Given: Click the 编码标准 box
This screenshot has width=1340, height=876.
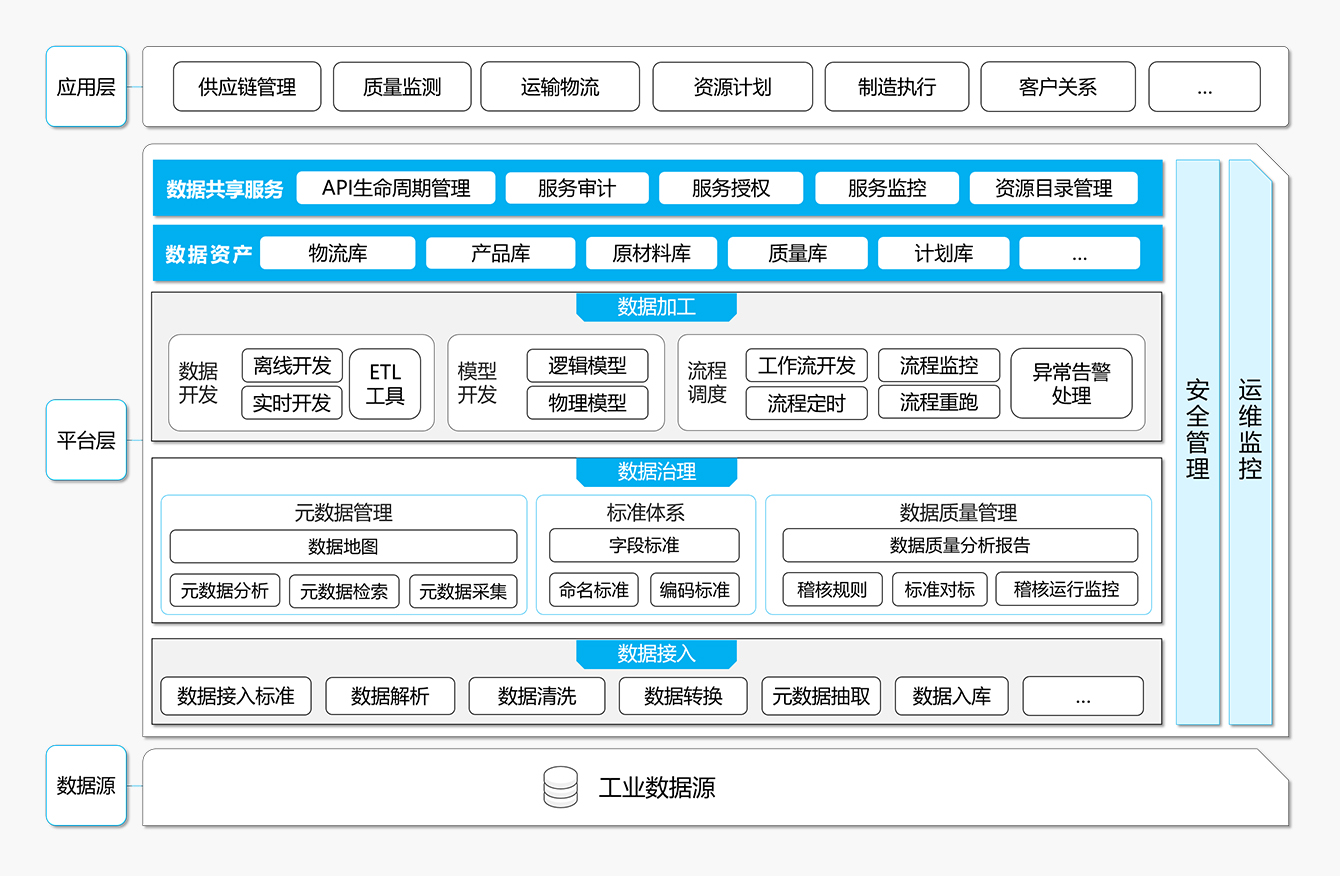Looking at the screenshot, I should click(x=695, y=590).
